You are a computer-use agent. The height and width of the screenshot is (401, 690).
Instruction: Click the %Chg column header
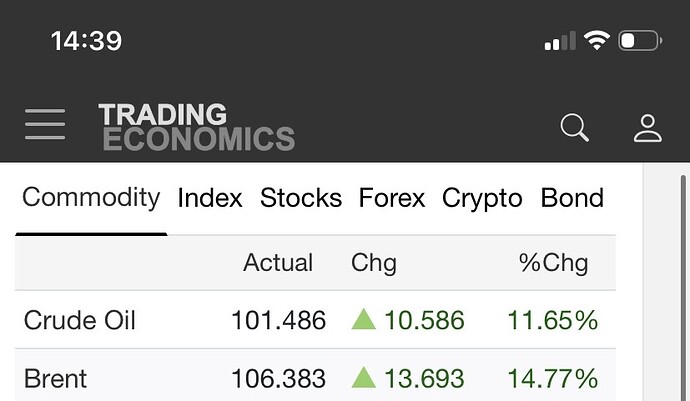tap(553, 263)
